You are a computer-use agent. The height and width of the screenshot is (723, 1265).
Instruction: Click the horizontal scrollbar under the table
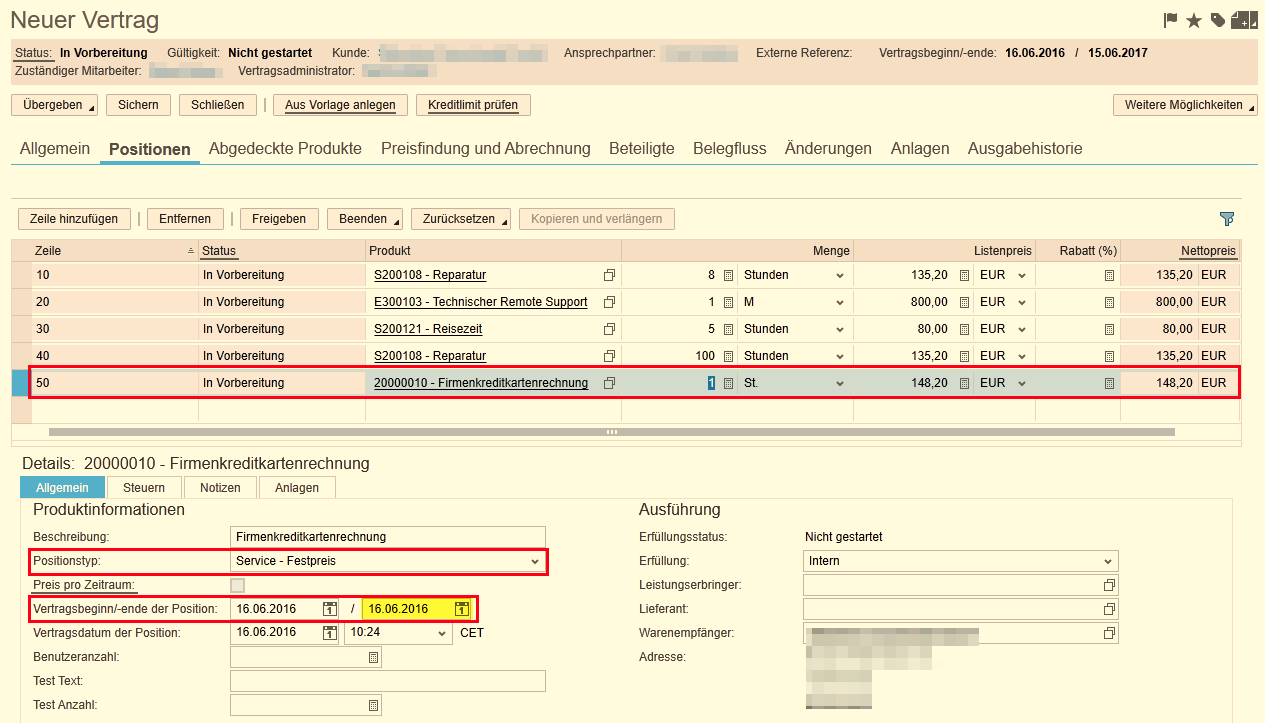pyautogui.click(x=611, y=432)
